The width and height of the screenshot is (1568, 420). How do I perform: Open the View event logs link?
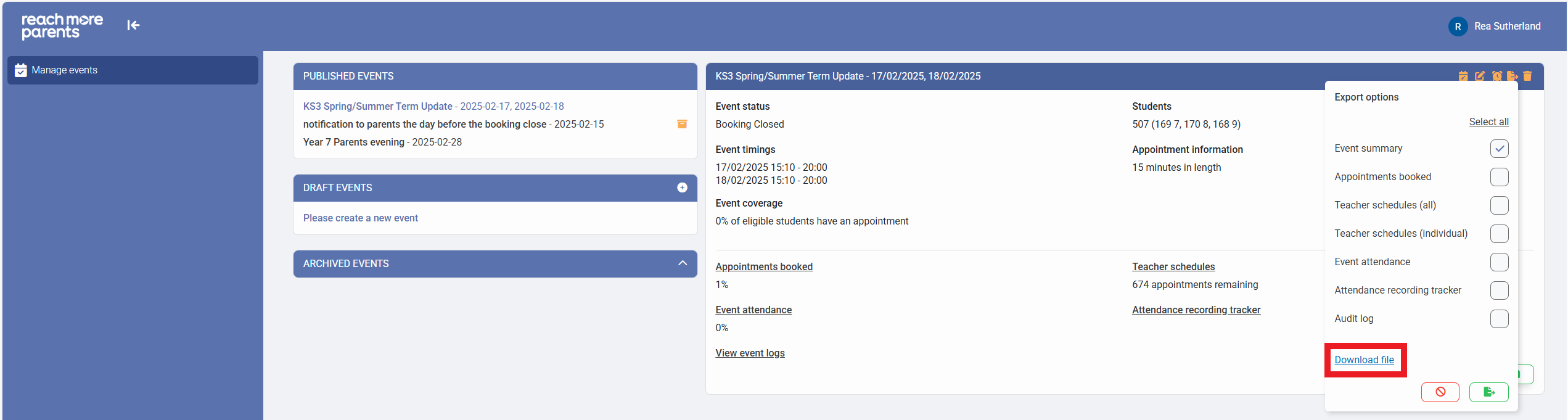[x=750, y=353]
